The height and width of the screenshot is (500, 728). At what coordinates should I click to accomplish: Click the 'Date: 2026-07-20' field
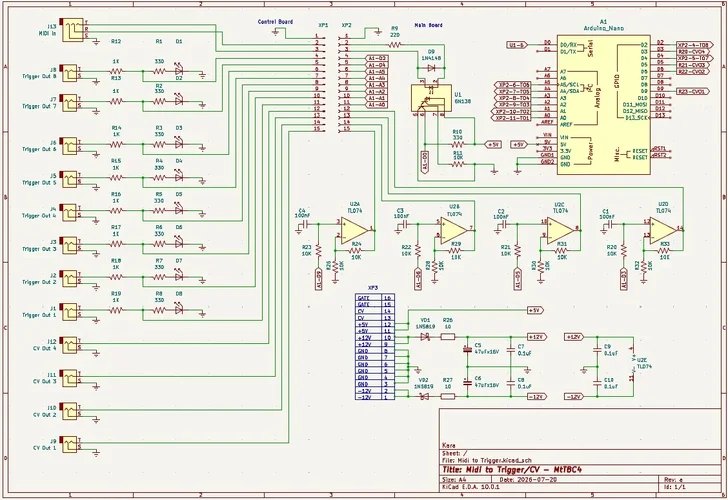[528, 480]
